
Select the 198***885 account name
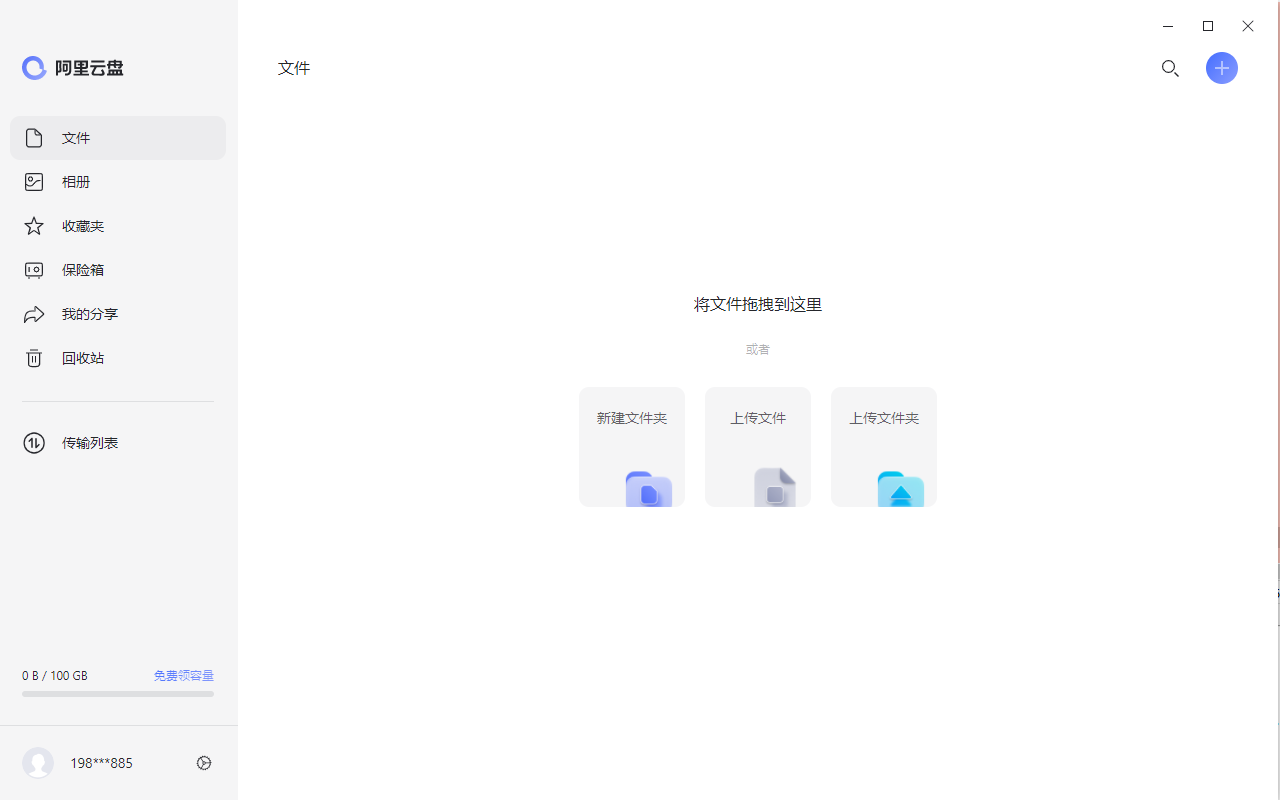[101, 762]
